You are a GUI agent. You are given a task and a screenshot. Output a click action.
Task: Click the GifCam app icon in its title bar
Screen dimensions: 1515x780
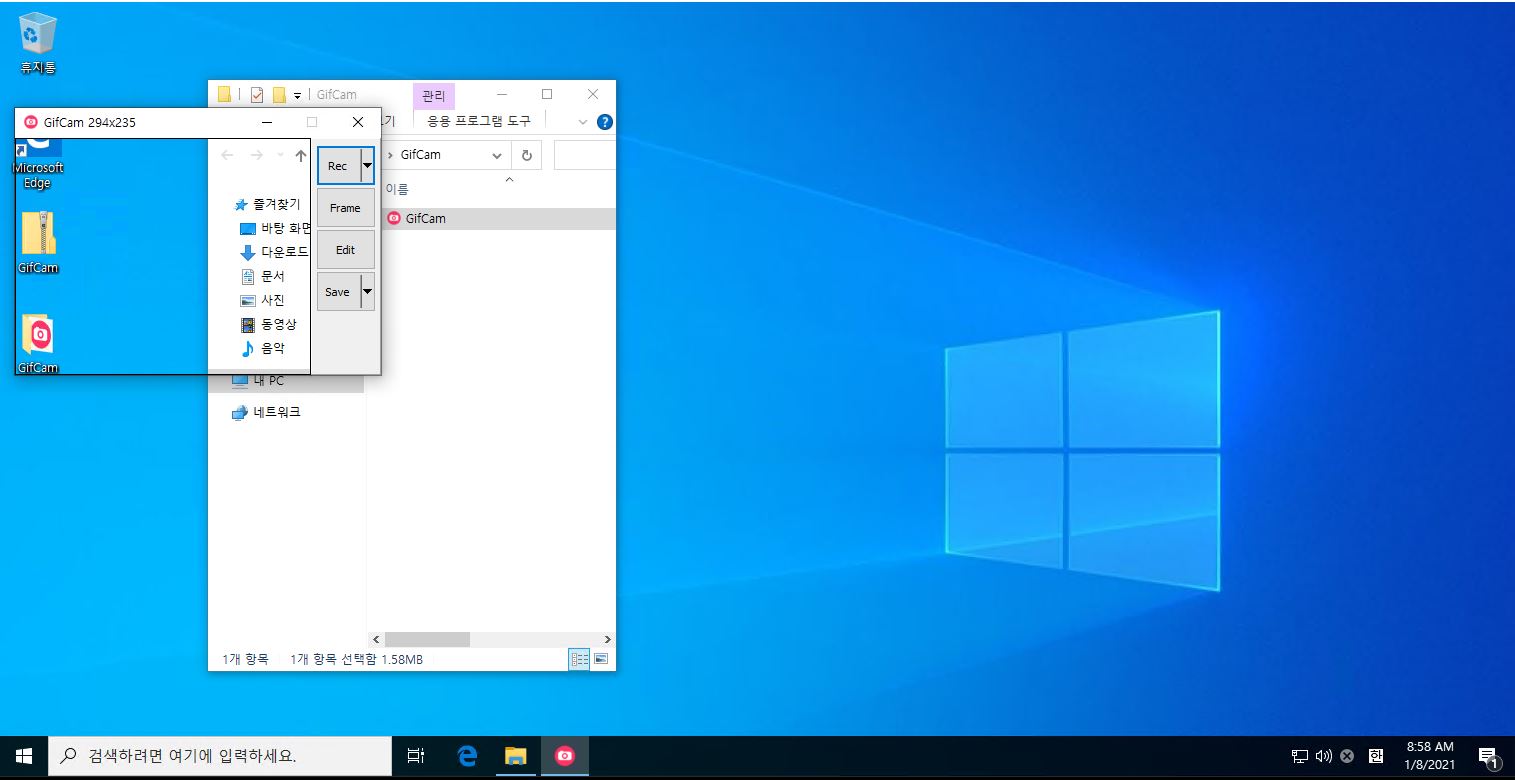(x=31, y=122)
